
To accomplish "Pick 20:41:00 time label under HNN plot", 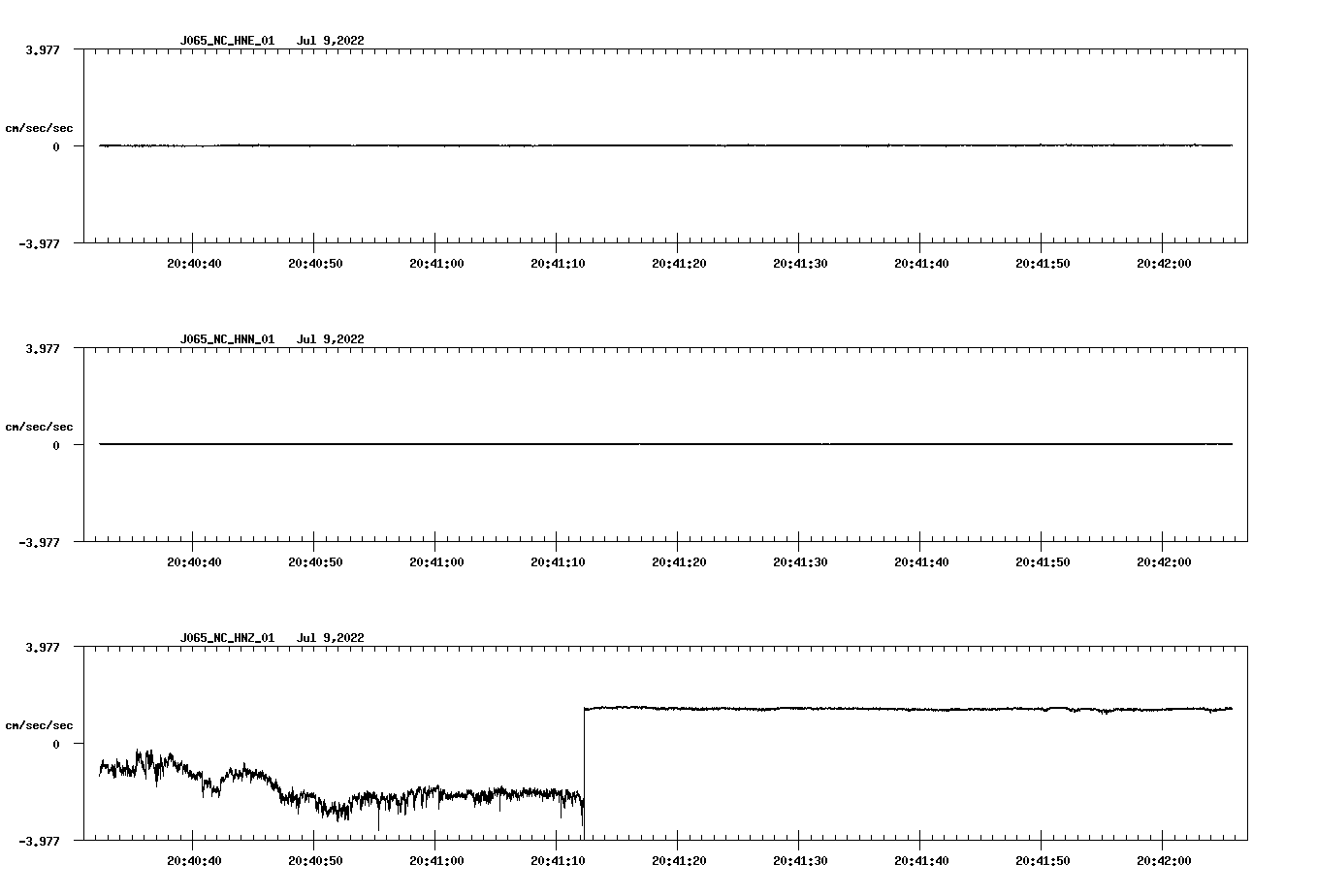I will [436, 561].
